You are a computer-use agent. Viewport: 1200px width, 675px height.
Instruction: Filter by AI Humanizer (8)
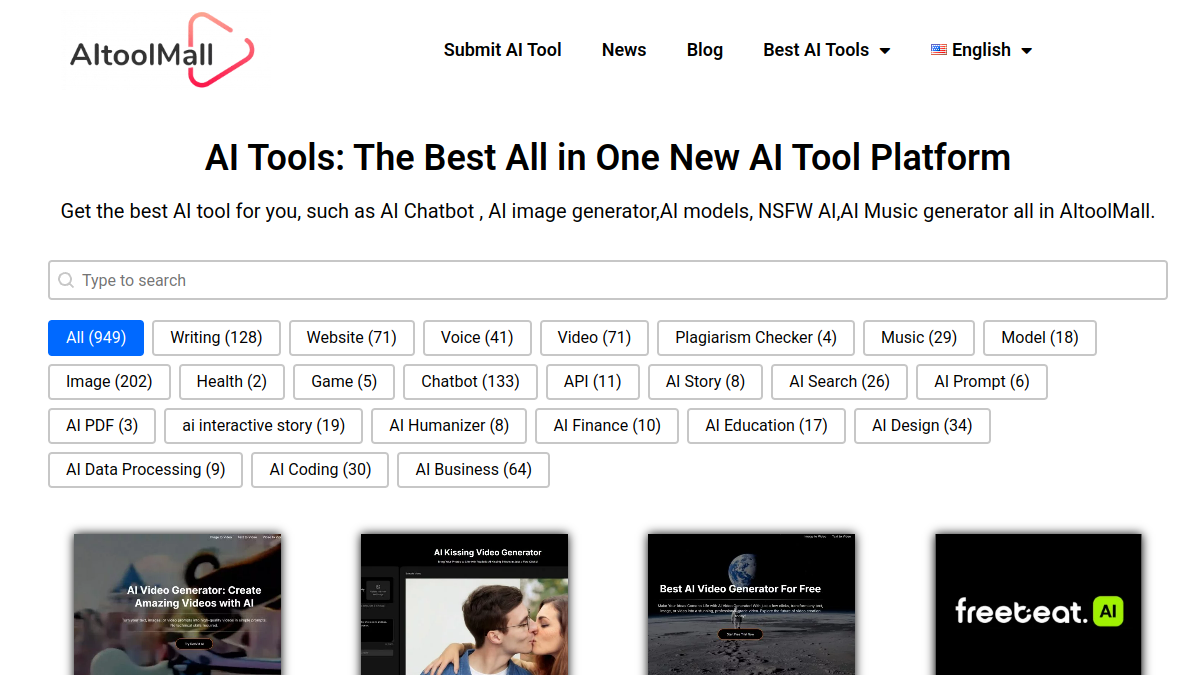[449, 426]
